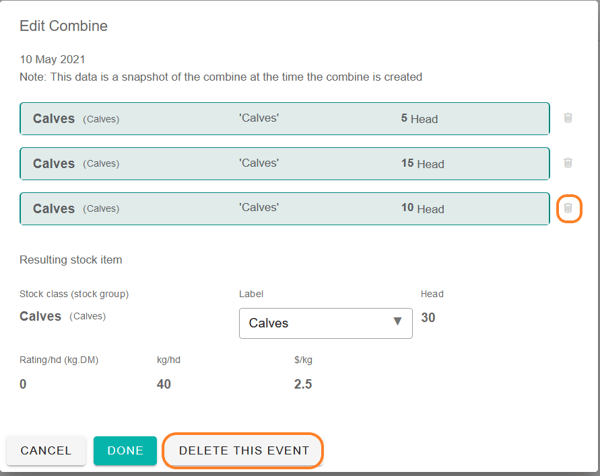Click the Edit Combine dialog title
This screenshot has width=600, height=476.
63,26
